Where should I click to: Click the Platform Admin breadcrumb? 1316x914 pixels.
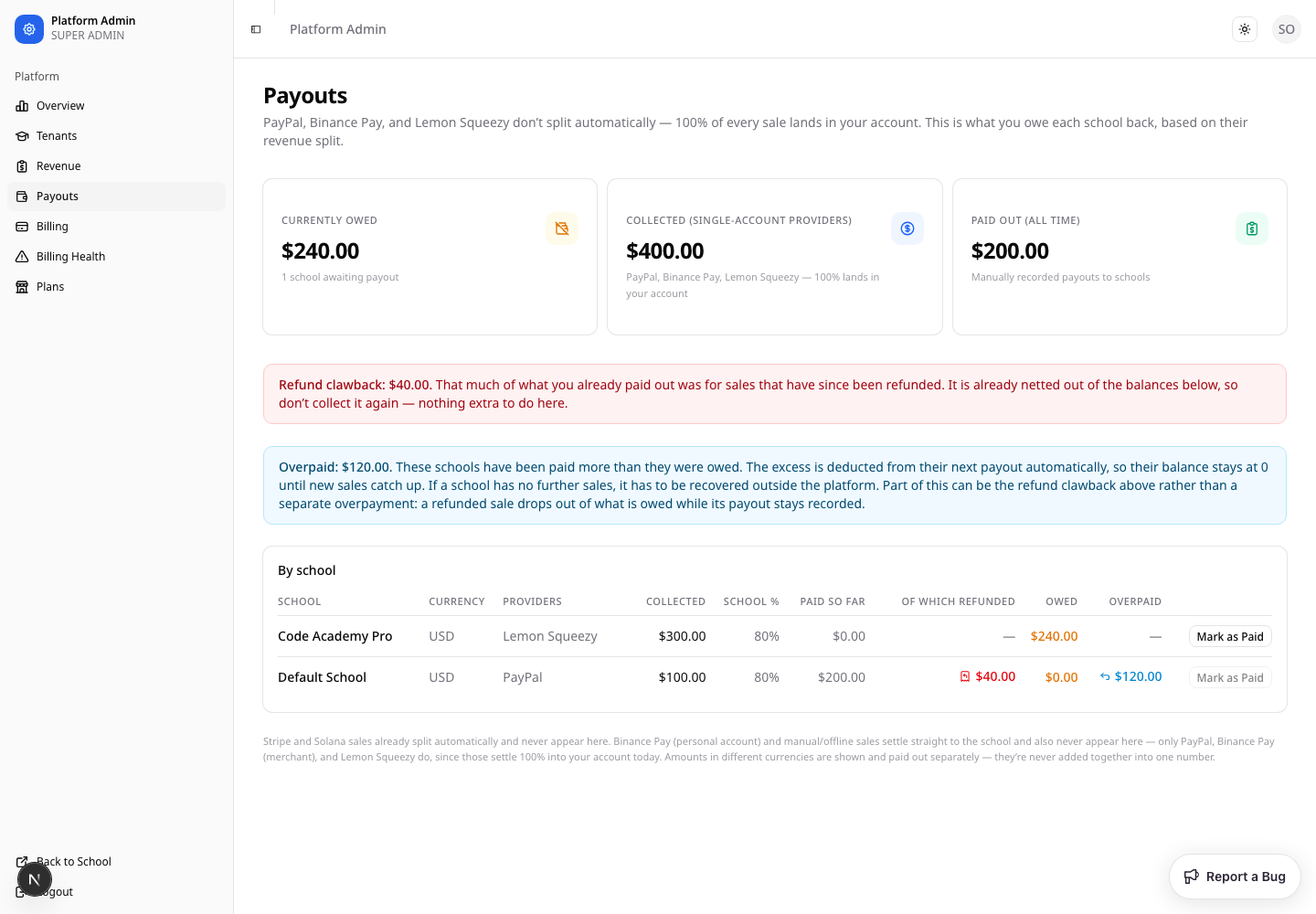click(338, 29)
